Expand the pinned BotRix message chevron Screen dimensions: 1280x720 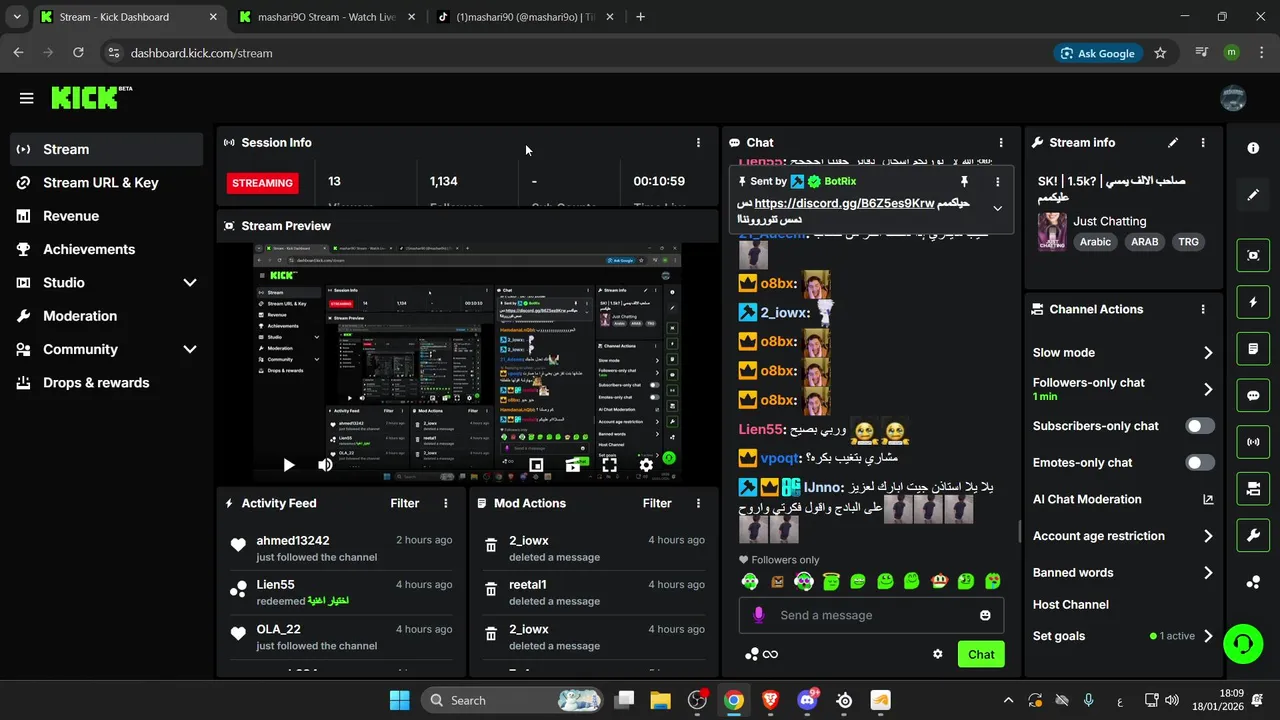[x=997, y=208]
